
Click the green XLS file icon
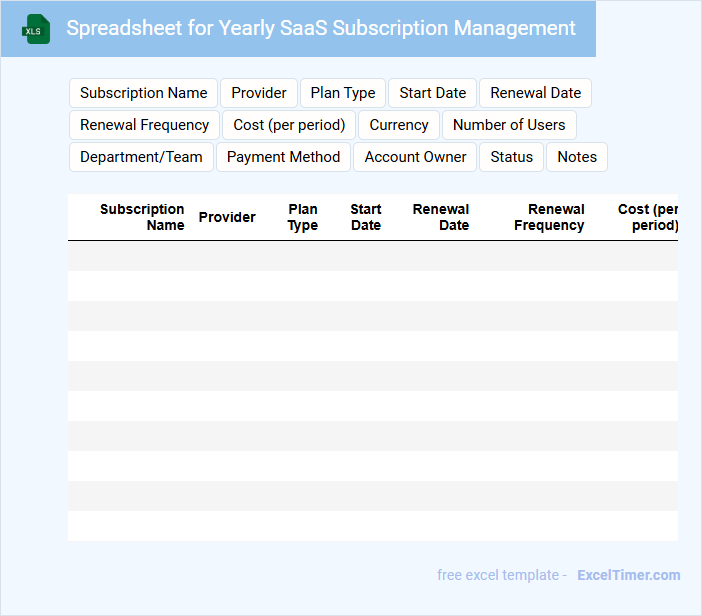click(36, 29)
